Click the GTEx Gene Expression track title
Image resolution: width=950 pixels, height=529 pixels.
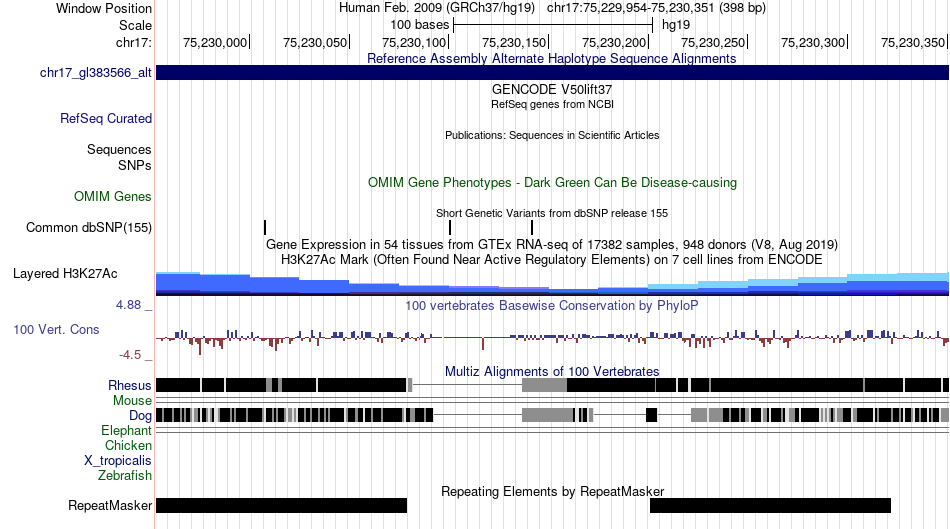(552, 244)
